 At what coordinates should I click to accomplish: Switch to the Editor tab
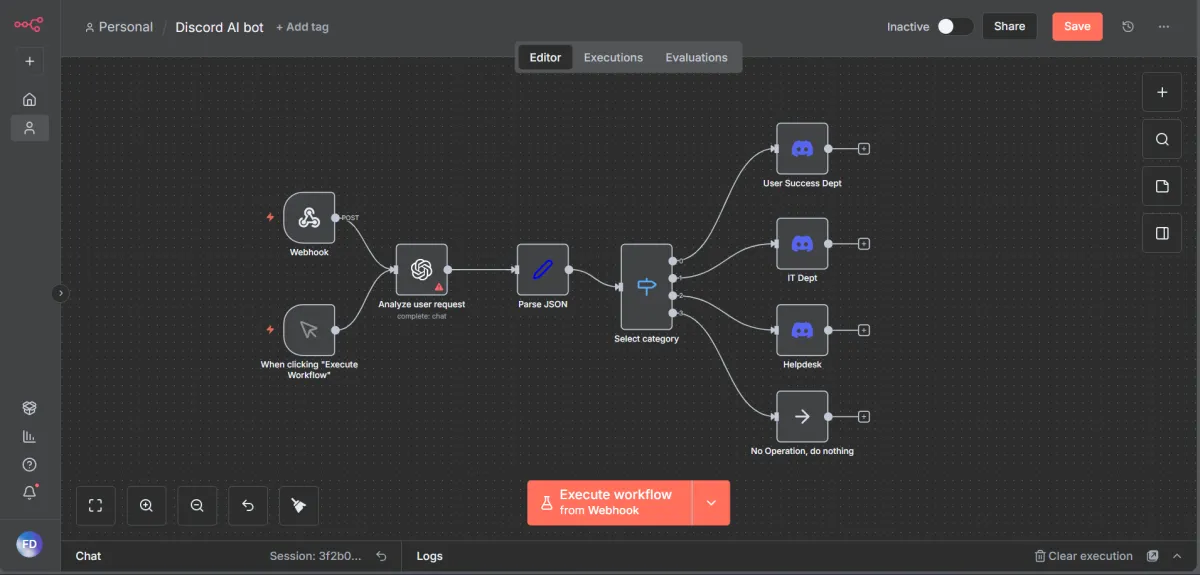point(545,57)
